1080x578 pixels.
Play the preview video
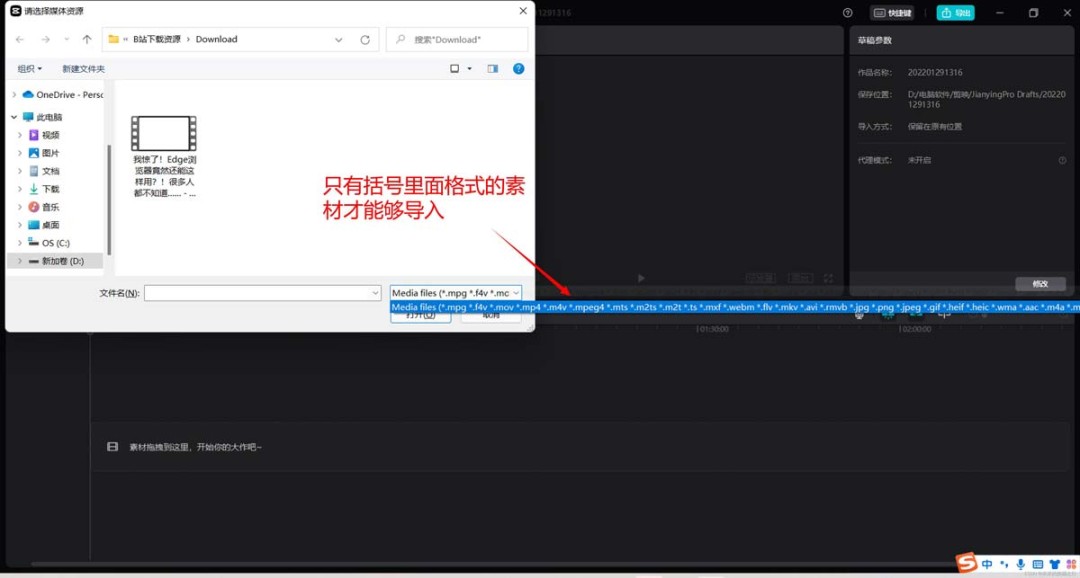click(x=641, y=278)
